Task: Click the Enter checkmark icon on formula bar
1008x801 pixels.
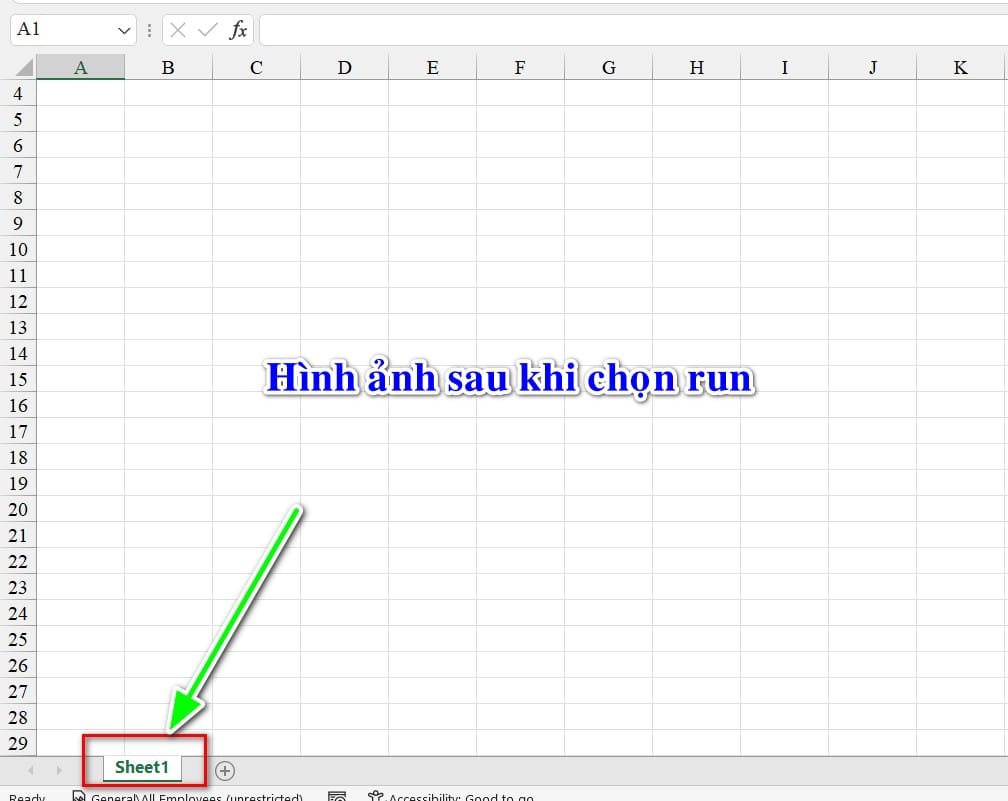Action: coord(205,30)
